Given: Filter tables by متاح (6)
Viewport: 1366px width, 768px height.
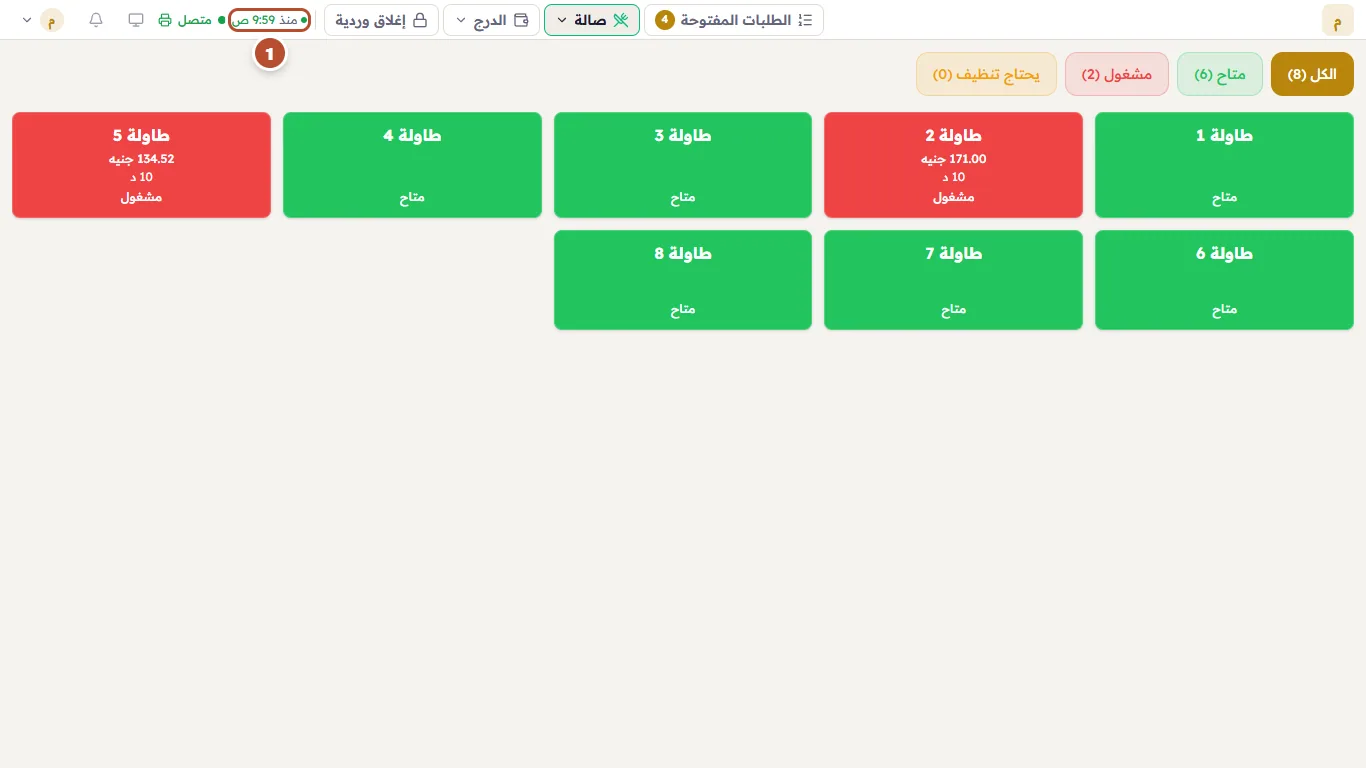Looking at the screenshot, I should pos(1220,75).
